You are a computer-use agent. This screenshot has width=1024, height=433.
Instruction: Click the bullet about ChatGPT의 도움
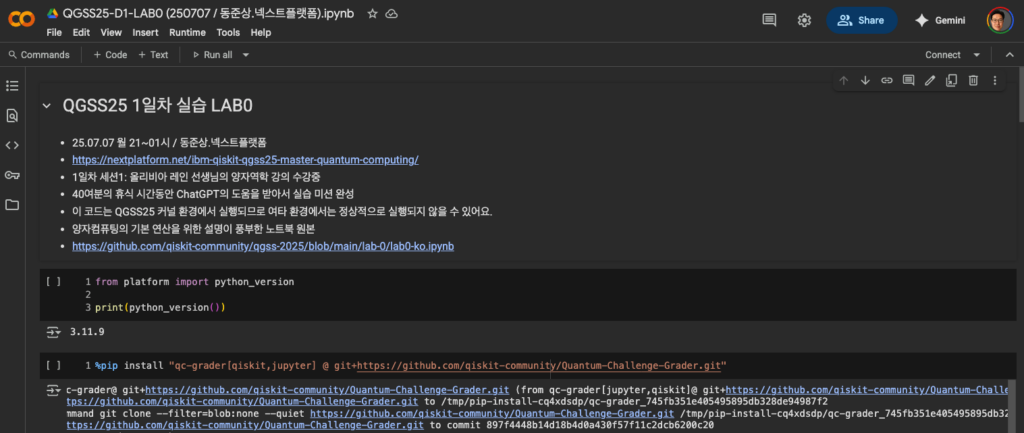pyautogui.click(x=213, y=194)
